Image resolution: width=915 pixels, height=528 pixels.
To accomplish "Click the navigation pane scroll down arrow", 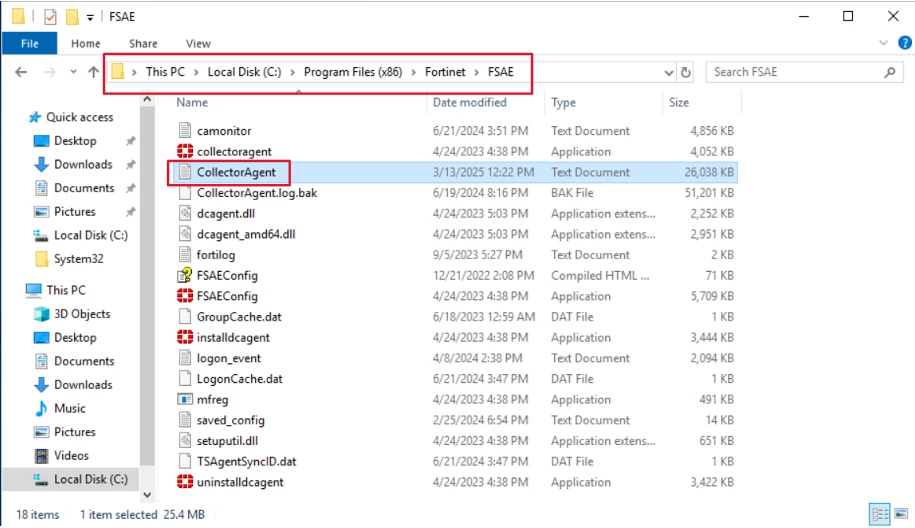I will (x=147, y=495).
